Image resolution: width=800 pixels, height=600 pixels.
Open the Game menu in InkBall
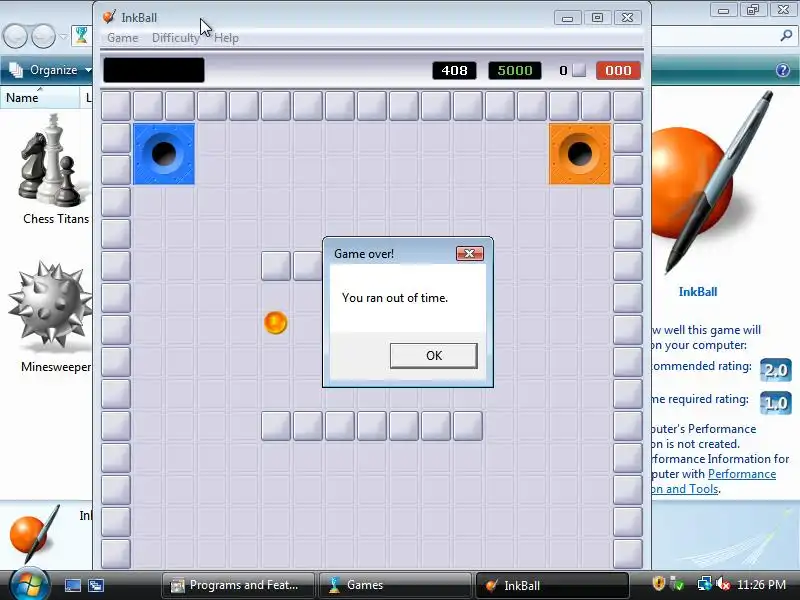pos(122,38)
